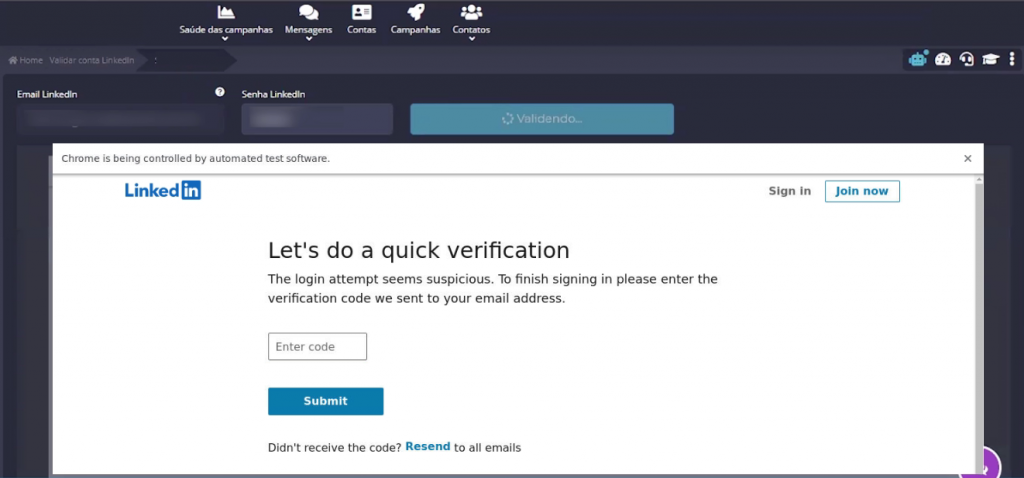Viewport: 1024px width, 478px height.
Task: Go to Home breadcrumb
Action: click(25, 60)
